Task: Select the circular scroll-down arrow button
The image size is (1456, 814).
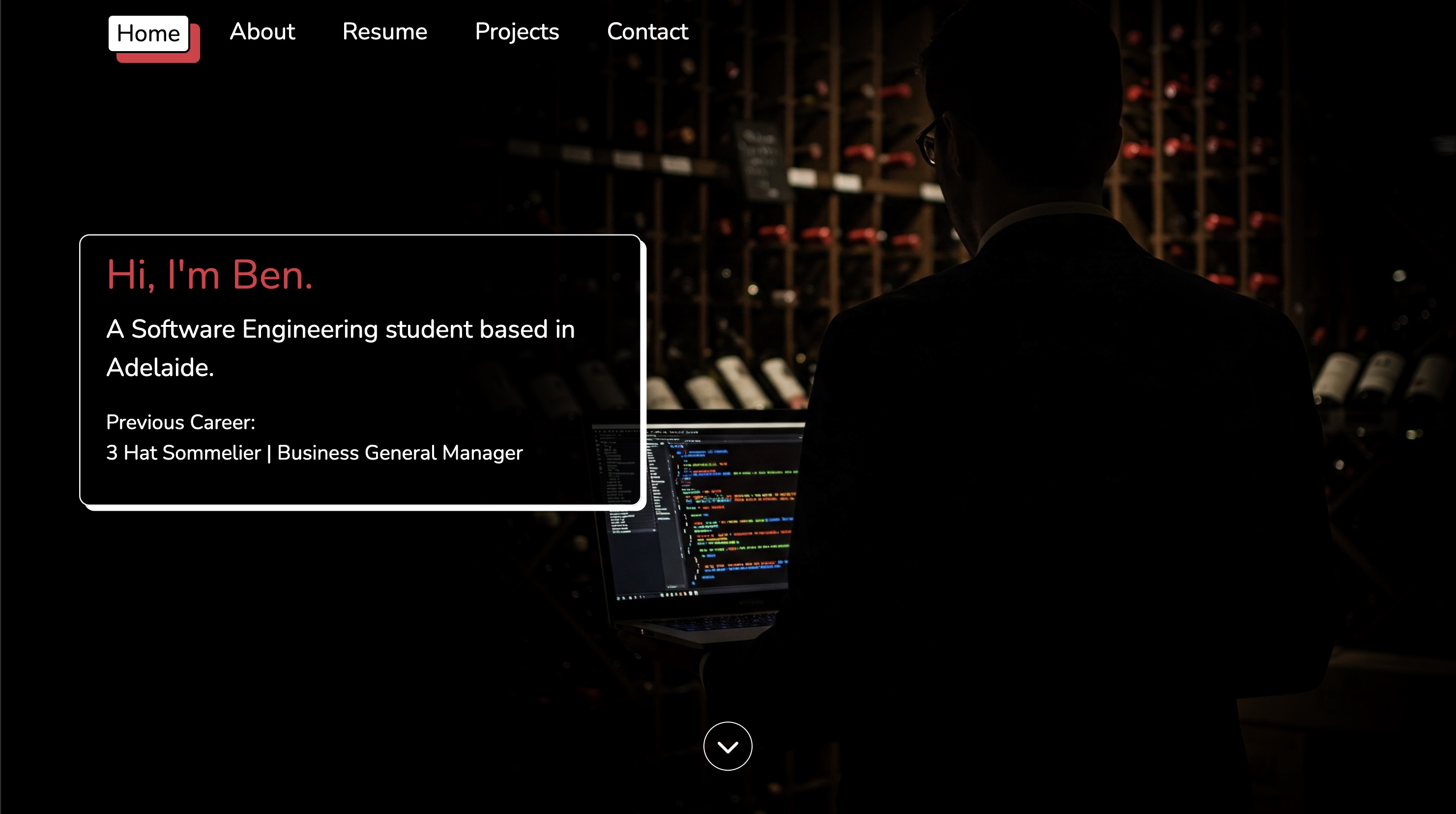Action: [x=728, y=746]
